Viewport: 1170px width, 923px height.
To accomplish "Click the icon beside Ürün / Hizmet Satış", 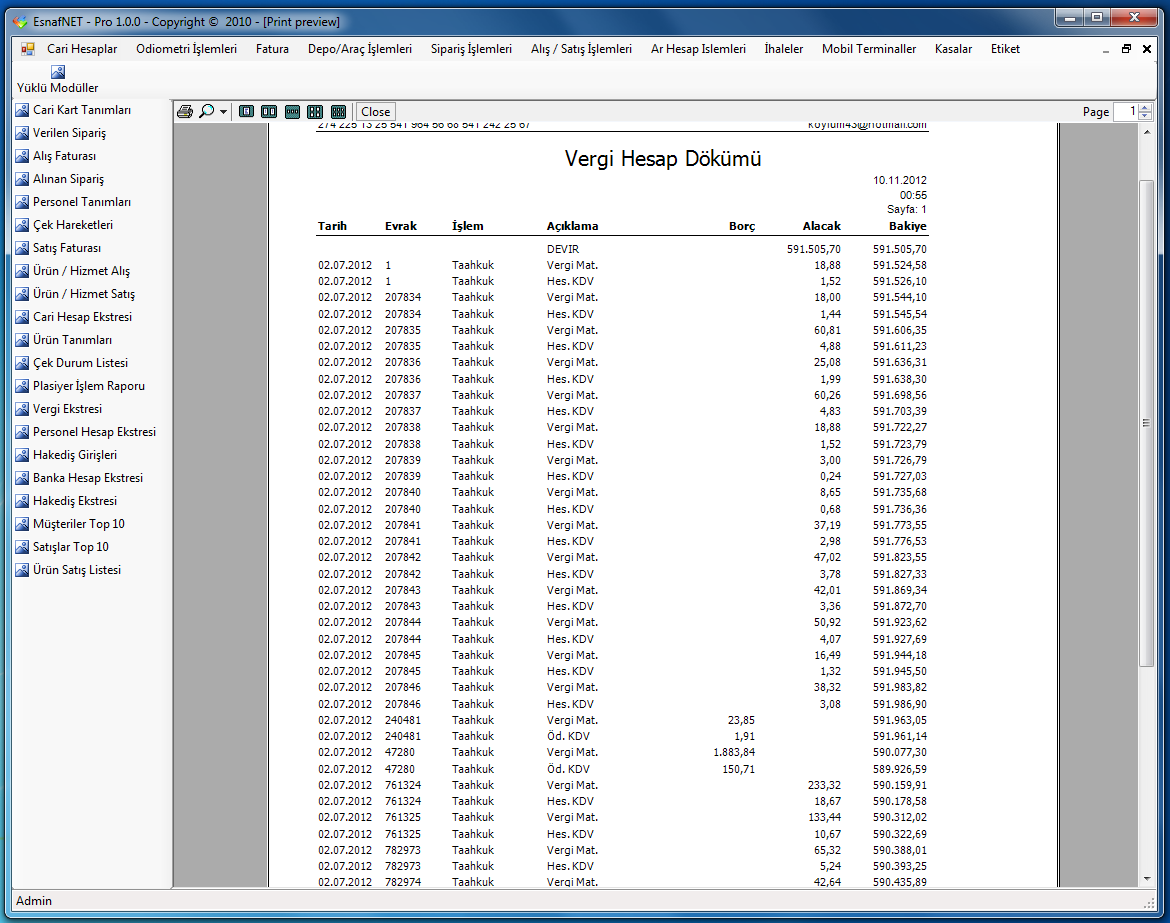I will (22, 295).
